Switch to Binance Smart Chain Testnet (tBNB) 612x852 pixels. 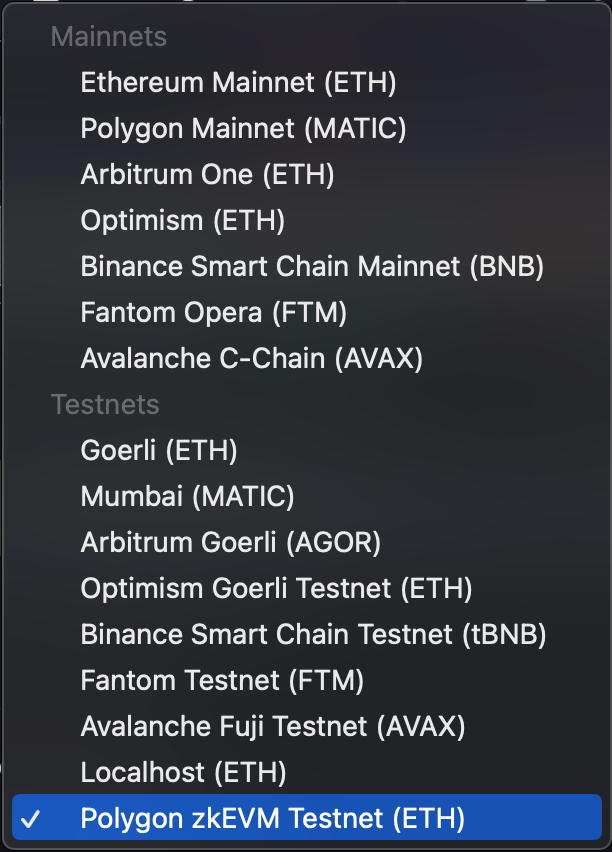click(312, 634)
